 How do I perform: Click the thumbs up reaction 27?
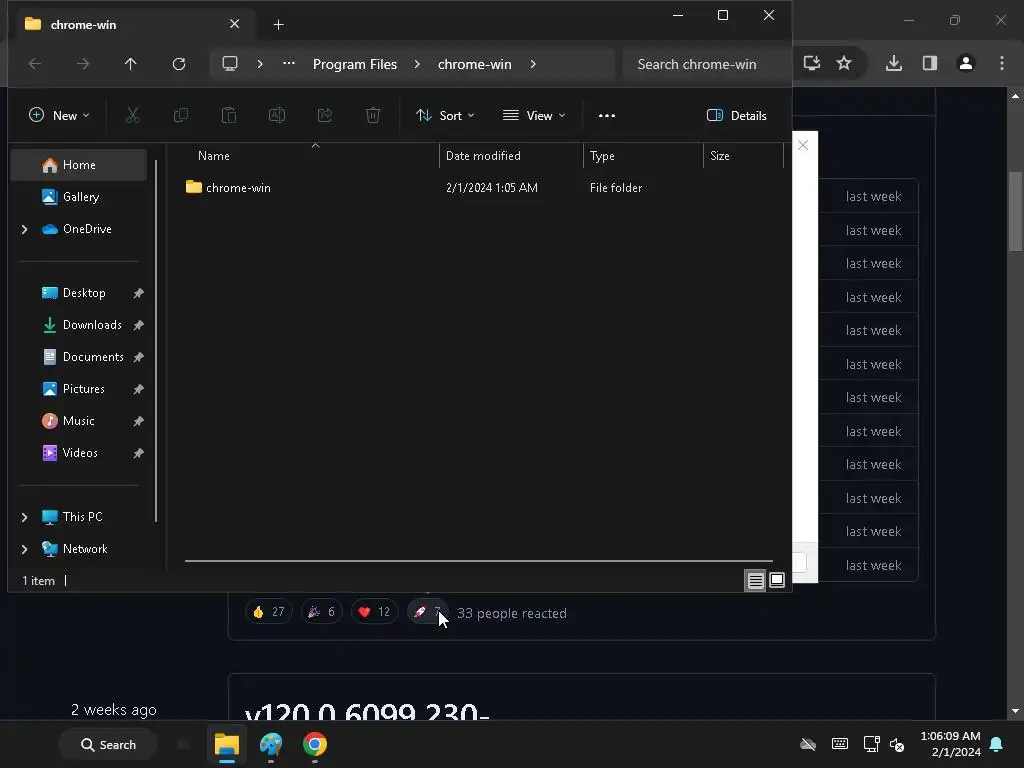[268, 612]
